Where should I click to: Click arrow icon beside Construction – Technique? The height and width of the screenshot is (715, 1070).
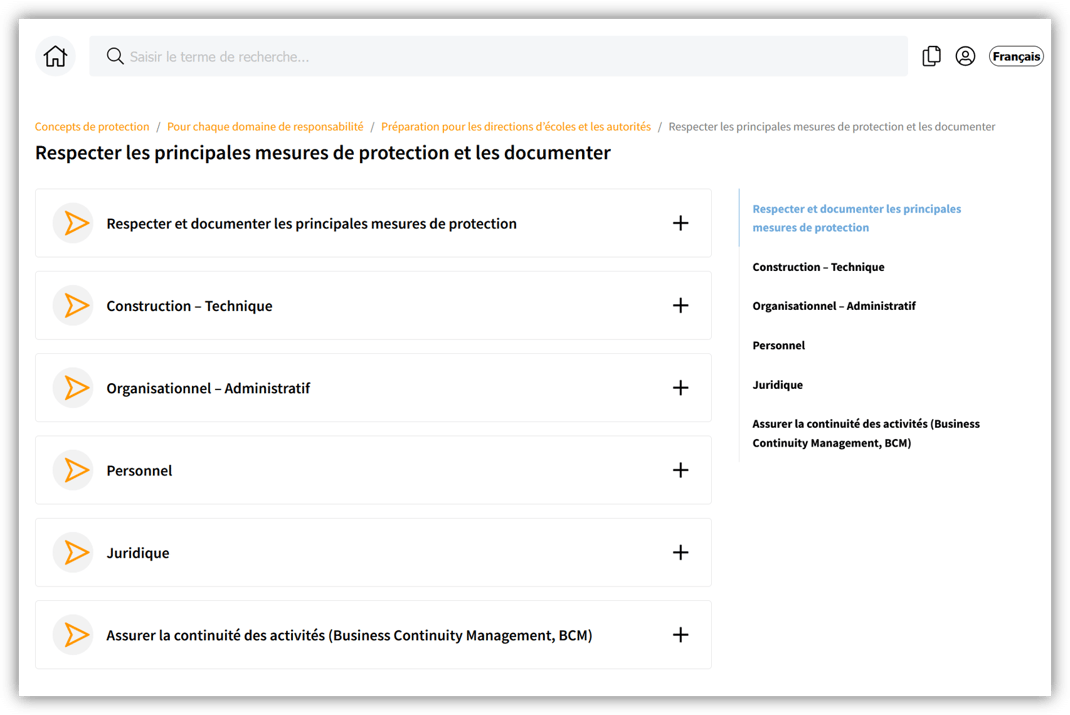click(x=73, y=306)
